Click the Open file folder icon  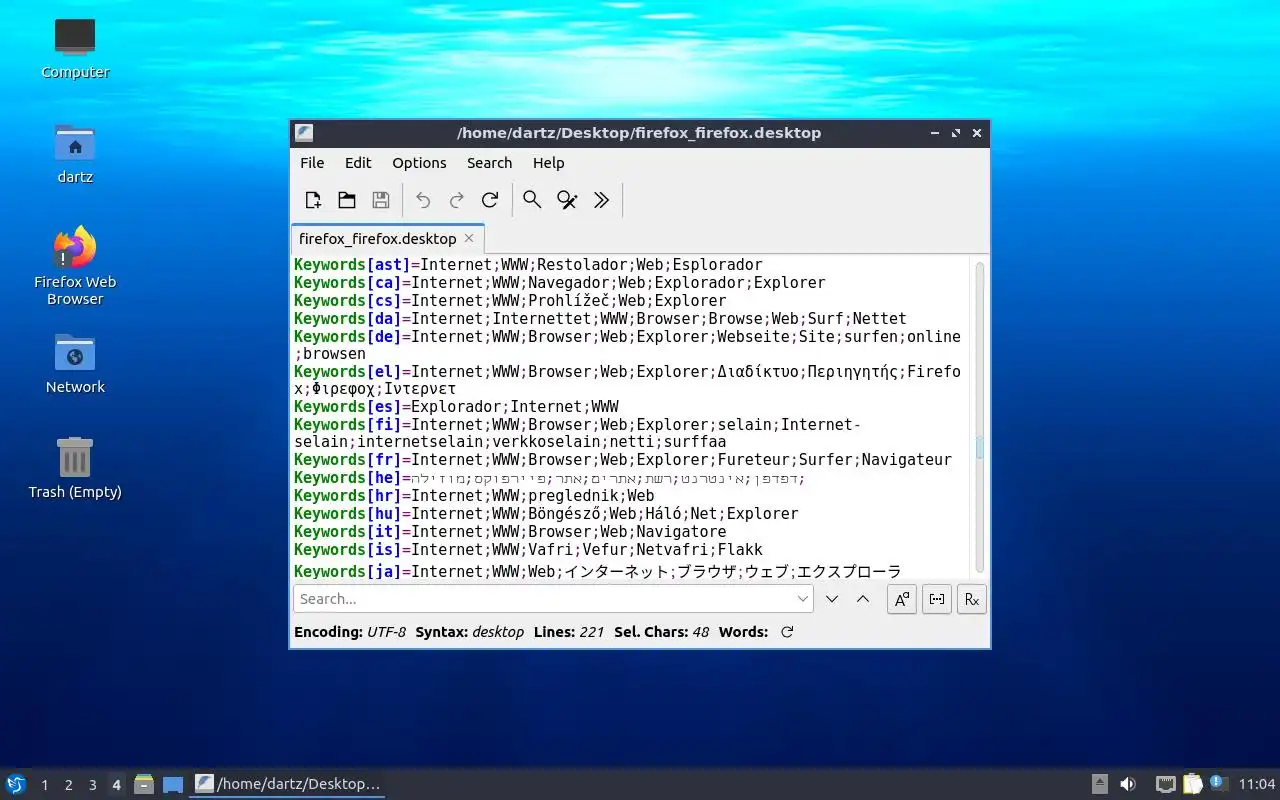347,200
